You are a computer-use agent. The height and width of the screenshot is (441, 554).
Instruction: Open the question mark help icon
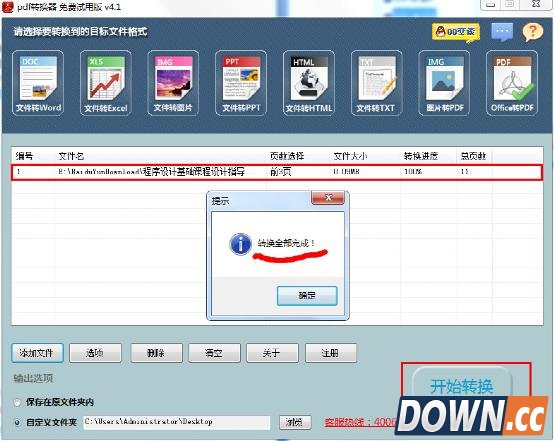[532, 32]
